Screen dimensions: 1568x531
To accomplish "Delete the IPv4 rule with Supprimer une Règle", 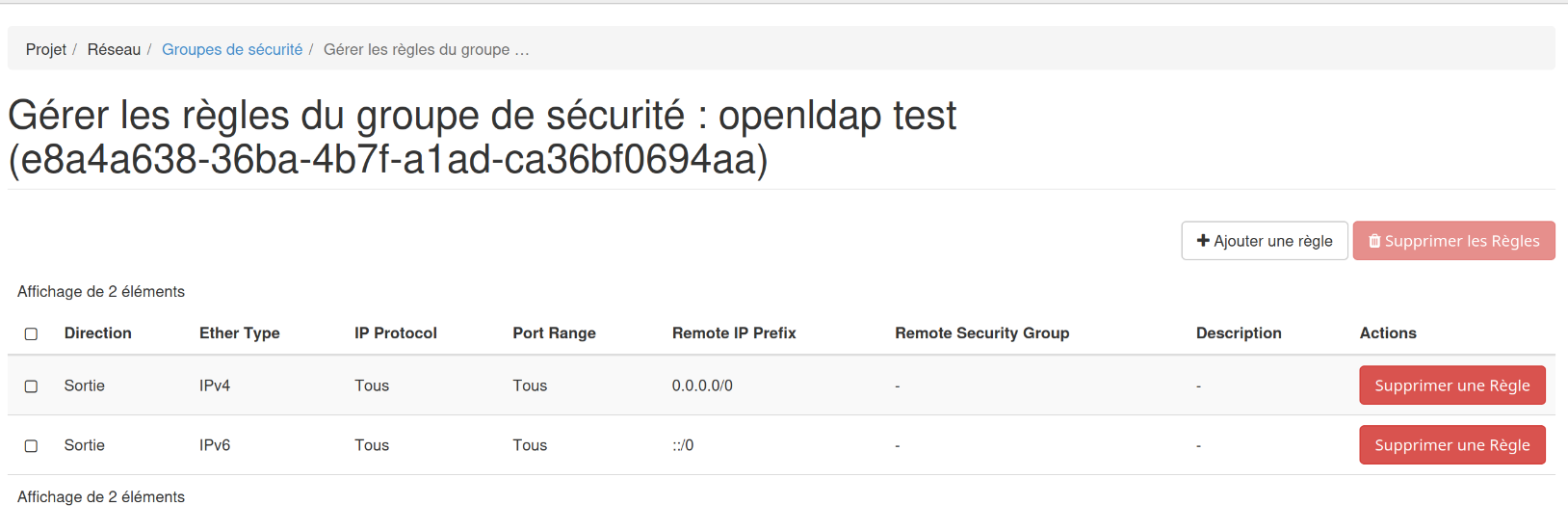I will (x=1451, y=385).
